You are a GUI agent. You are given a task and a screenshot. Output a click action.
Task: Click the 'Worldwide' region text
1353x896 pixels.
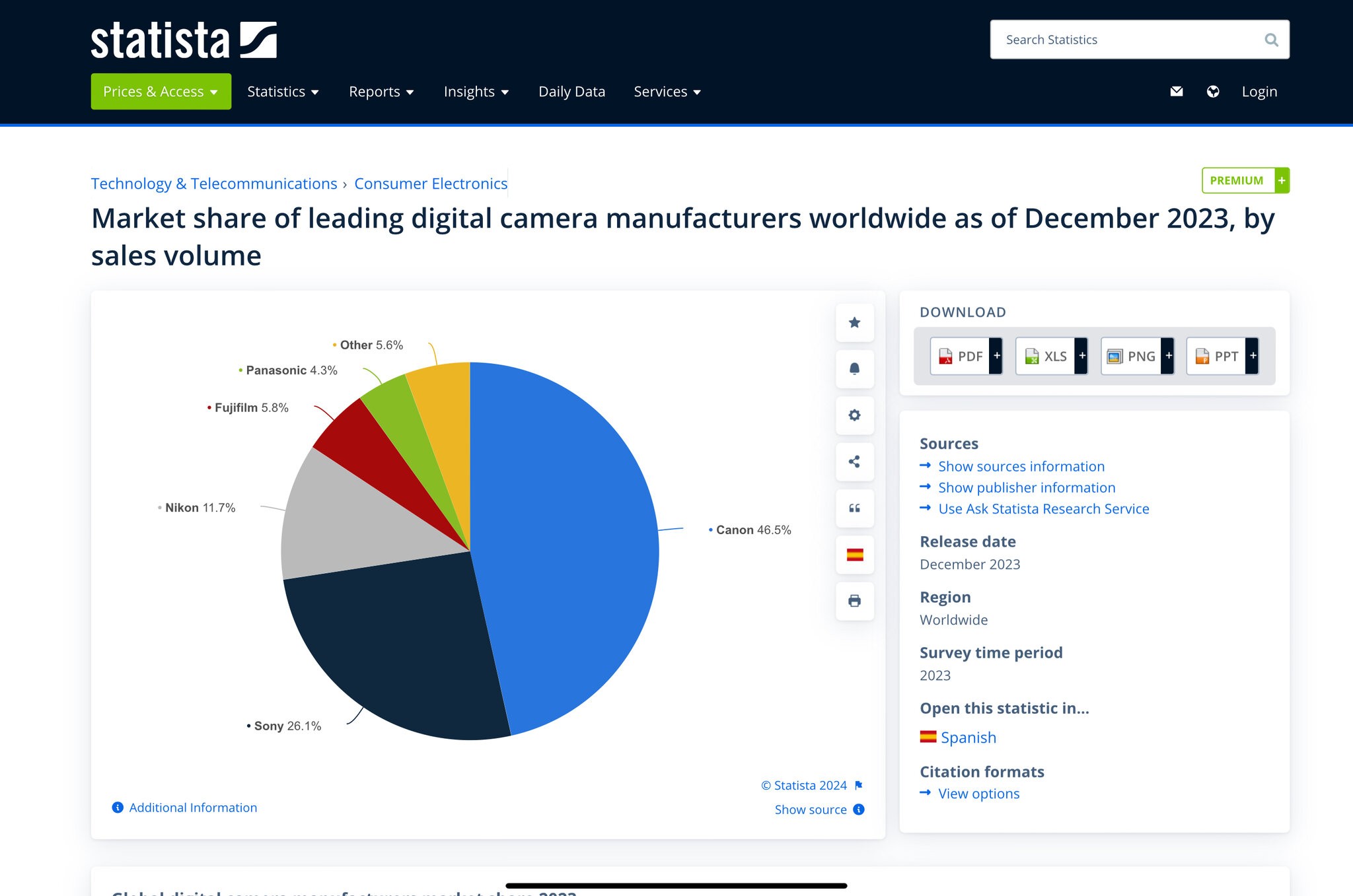click(x=954, y=619)
